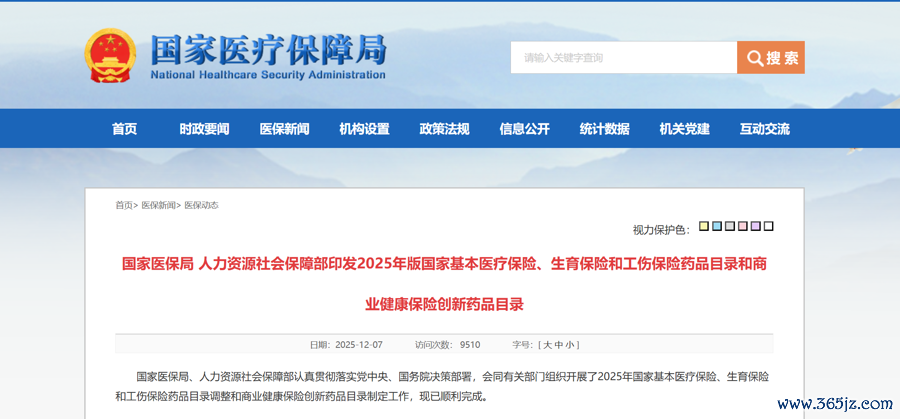Open the 信息公开 navigation item

[x=524, y=129]
